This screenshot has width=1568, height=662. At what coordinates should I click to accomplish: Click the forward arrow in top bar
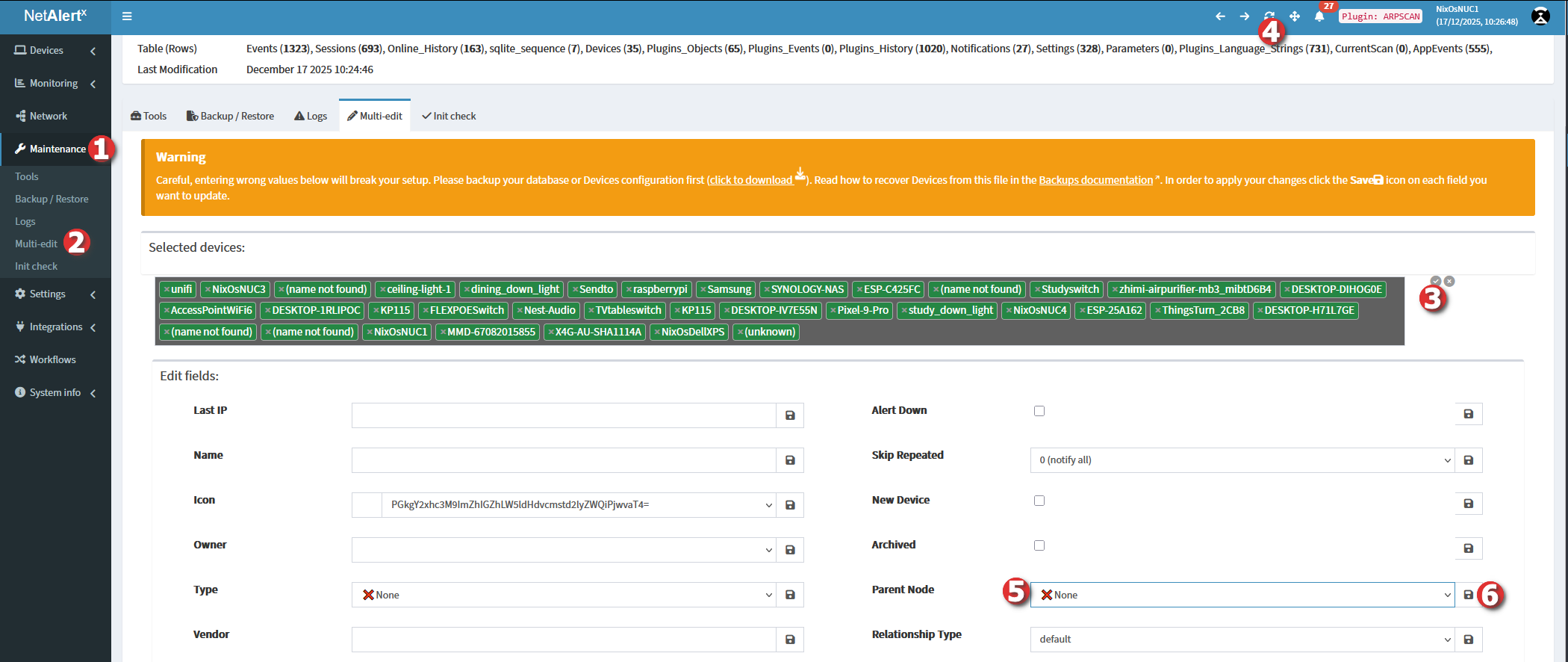(x=1245, y=16)
